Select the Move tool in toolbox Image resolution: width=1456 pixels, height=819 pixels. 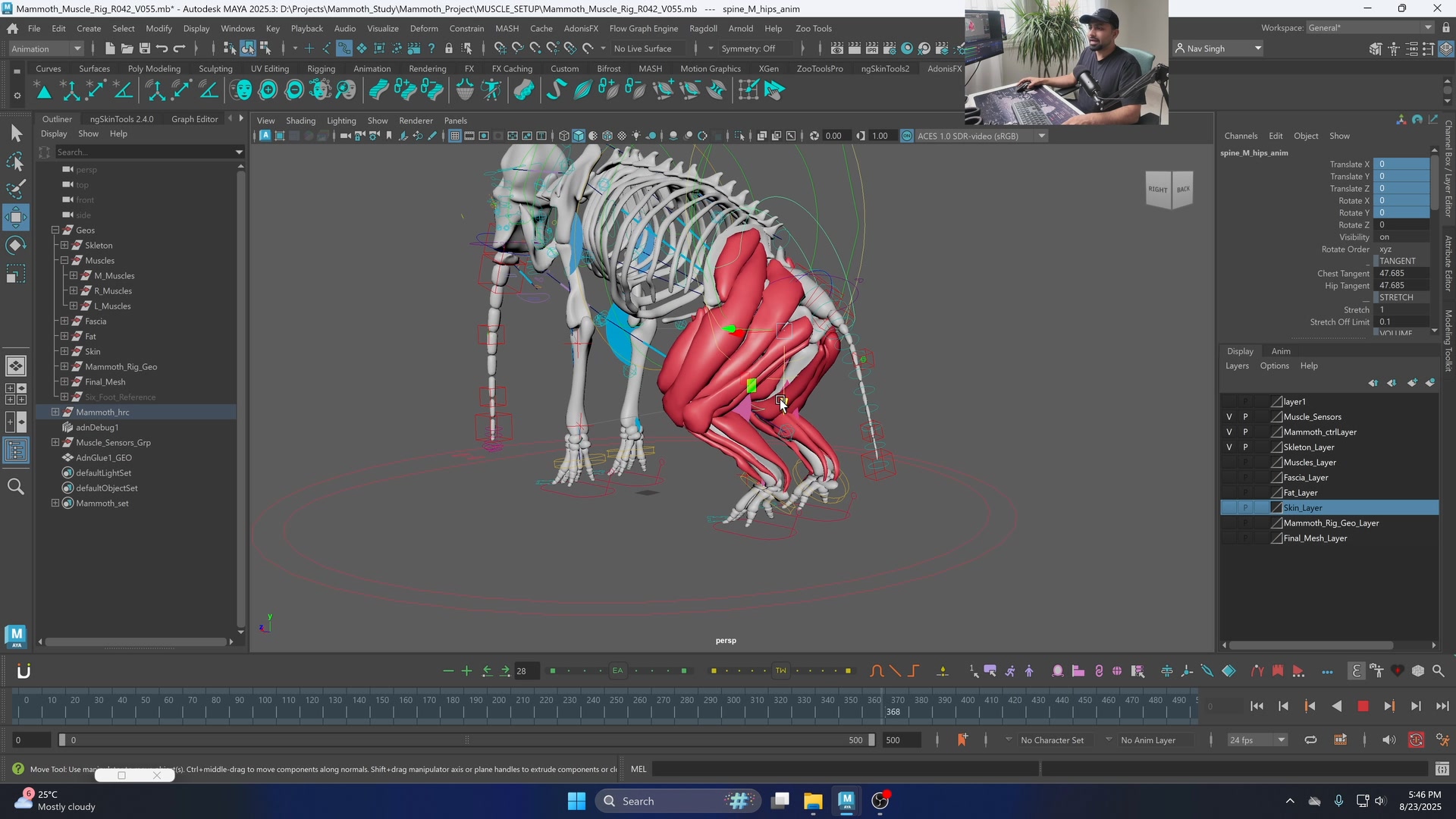coord(16,218)
